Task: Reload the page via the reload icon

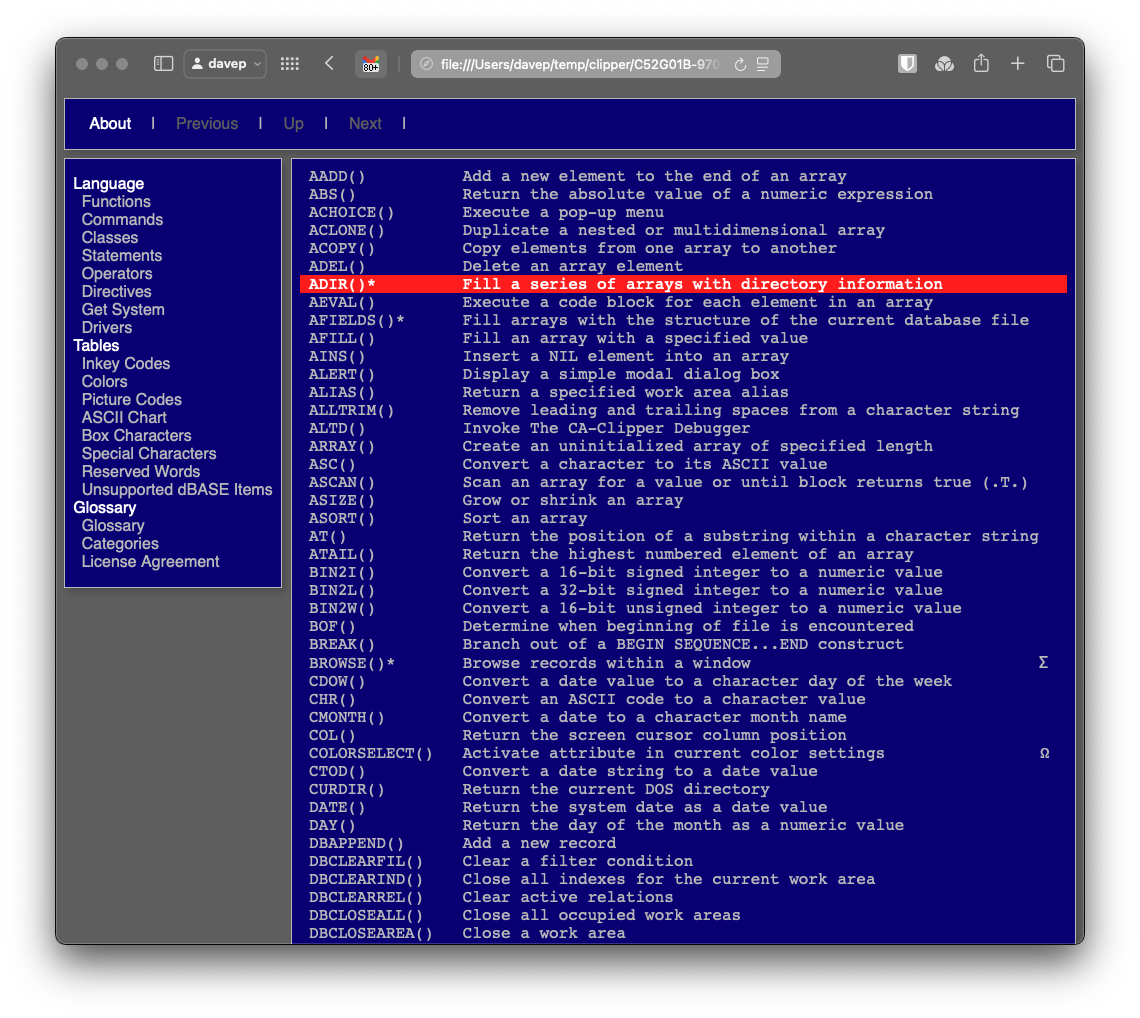Action: point(739,63)
